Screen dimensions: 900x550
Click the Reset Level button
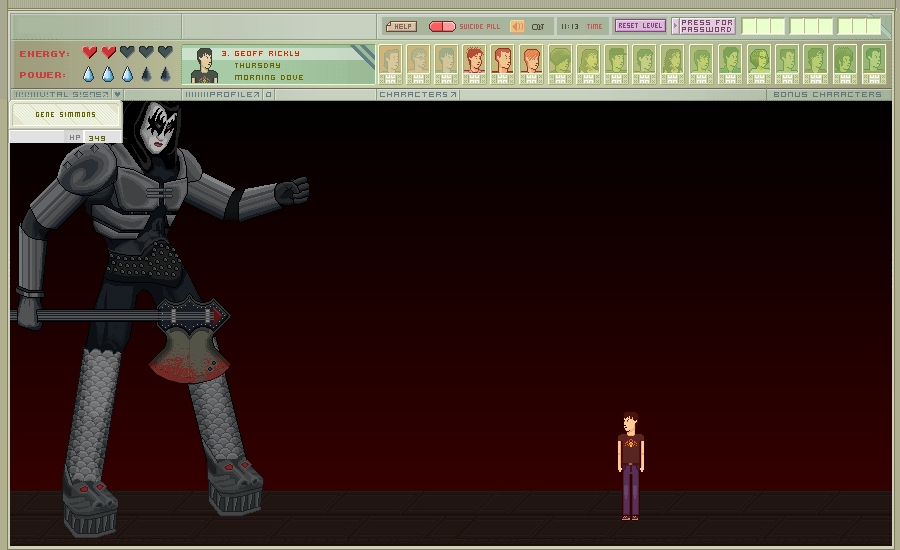click(x=640, y=26)
